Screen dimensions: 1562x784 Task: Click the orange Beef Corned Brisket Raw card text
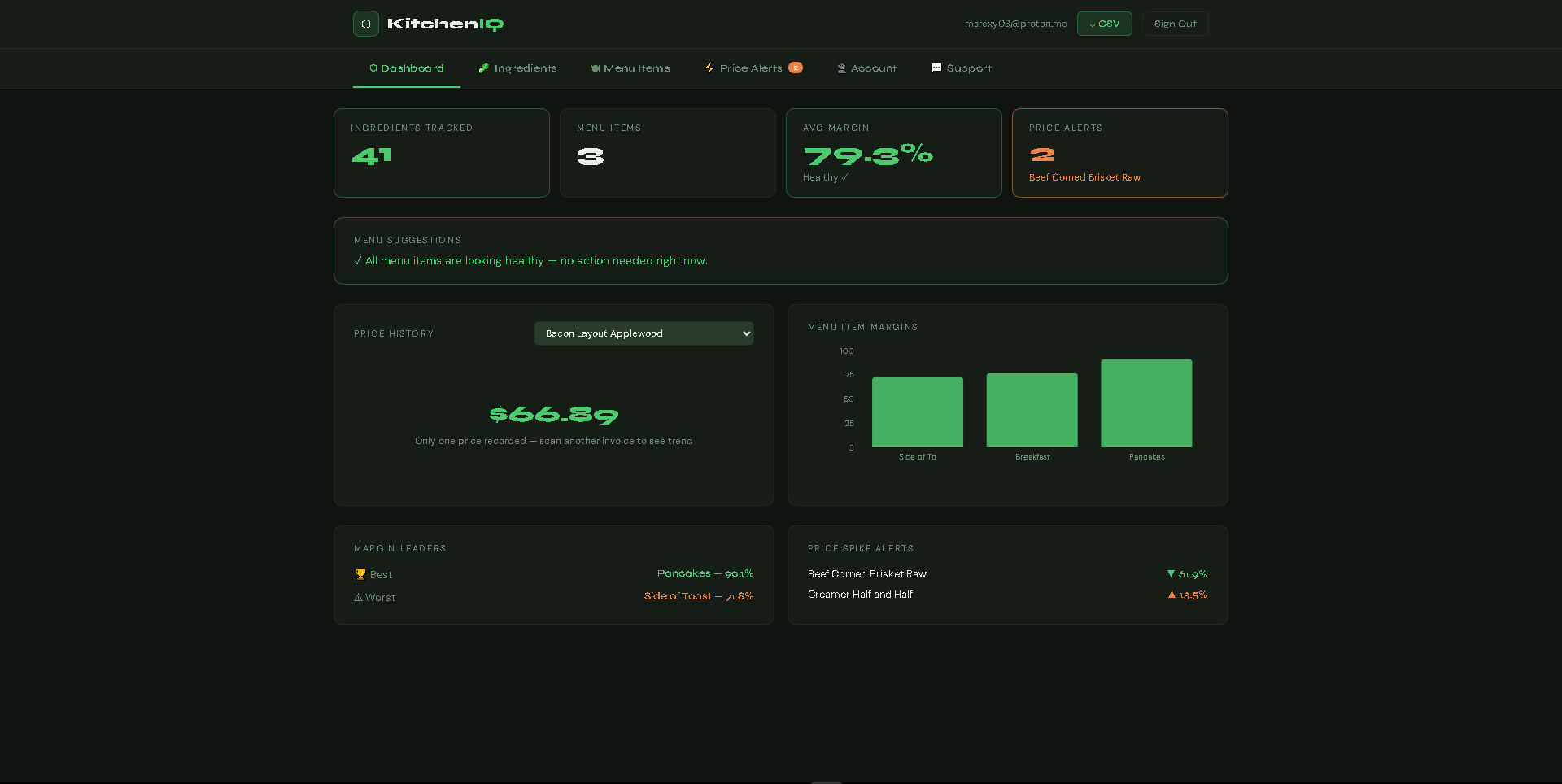[1084, 177]
